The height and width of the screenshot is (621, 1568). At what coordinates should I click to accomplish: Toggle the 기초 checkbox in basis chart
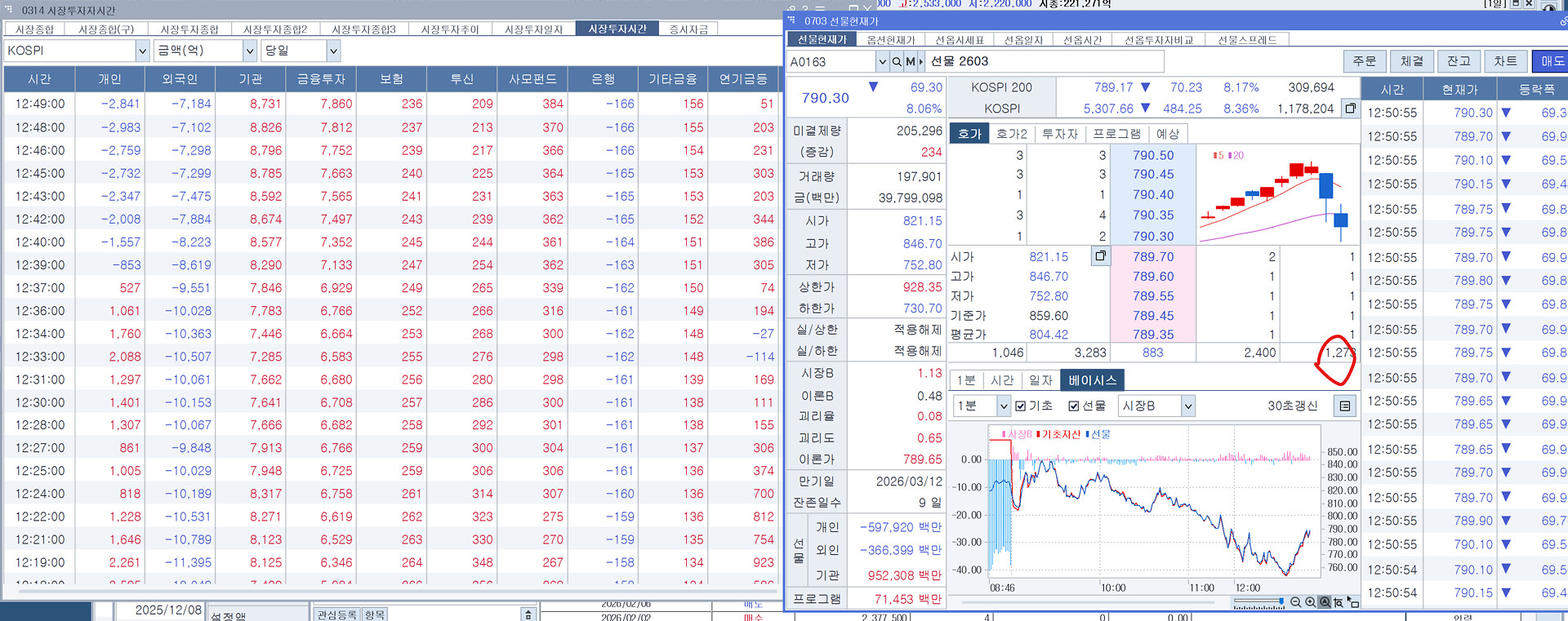1020,406
